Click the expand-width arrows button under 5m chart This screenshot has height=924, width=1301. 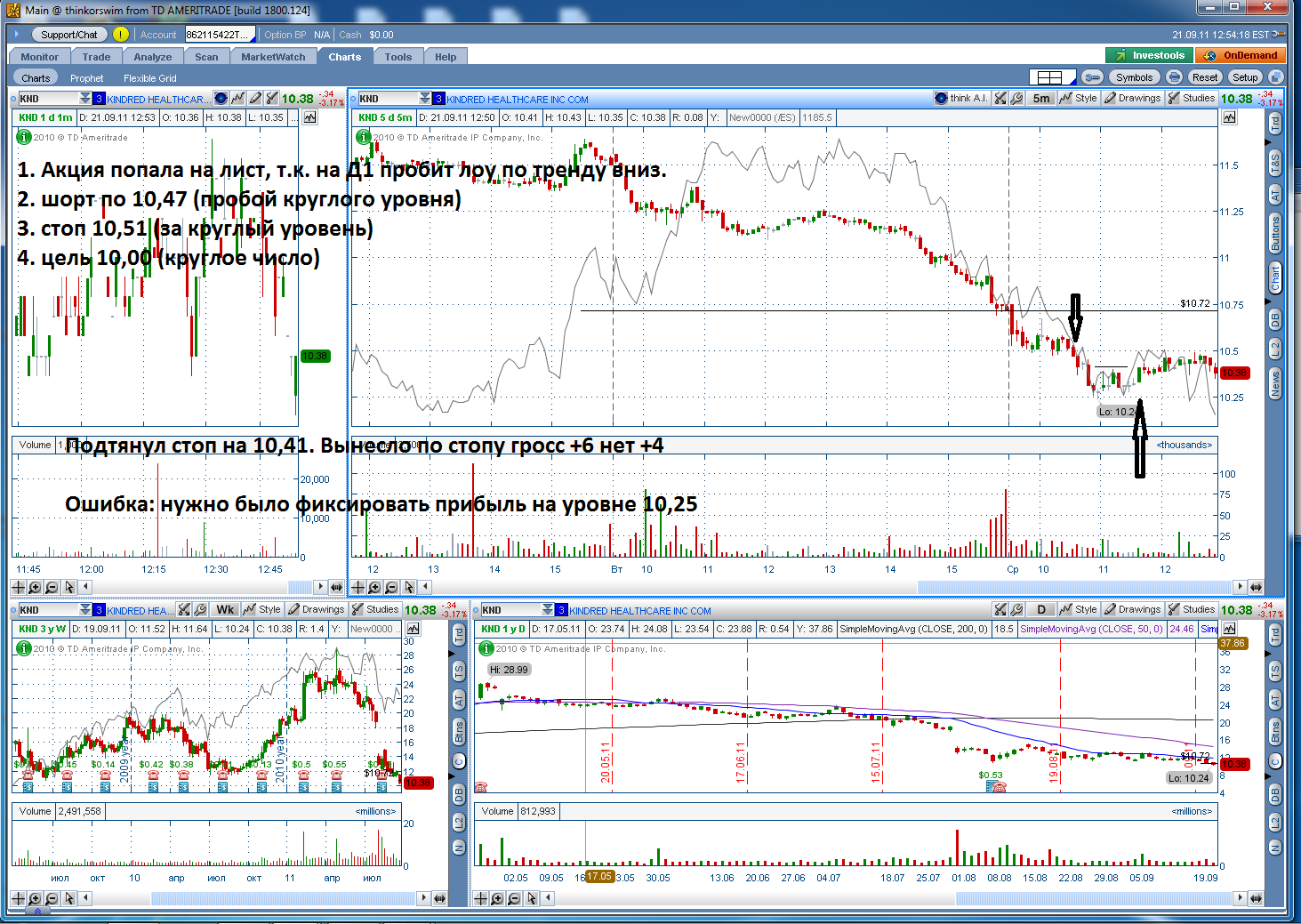pos(1256,587)
